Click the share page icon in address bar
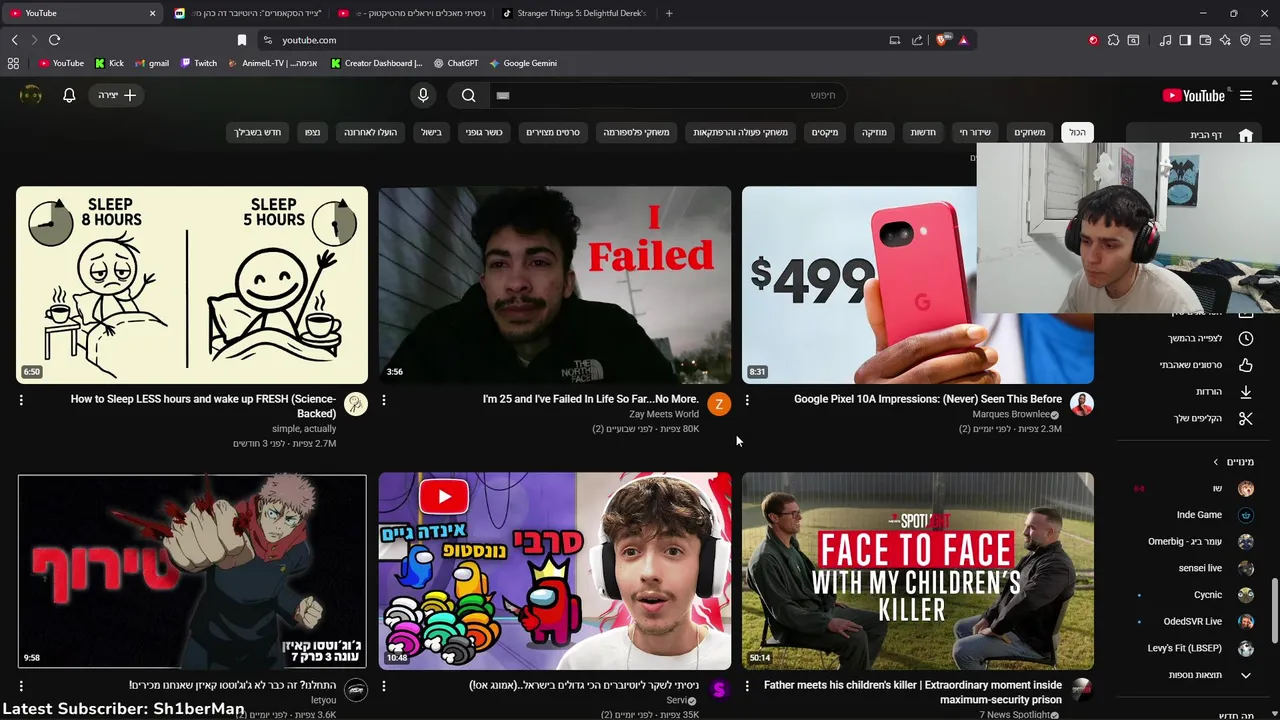Image resolution: width=1280 pixels, height=720 pixels. (x=917, y=40)
